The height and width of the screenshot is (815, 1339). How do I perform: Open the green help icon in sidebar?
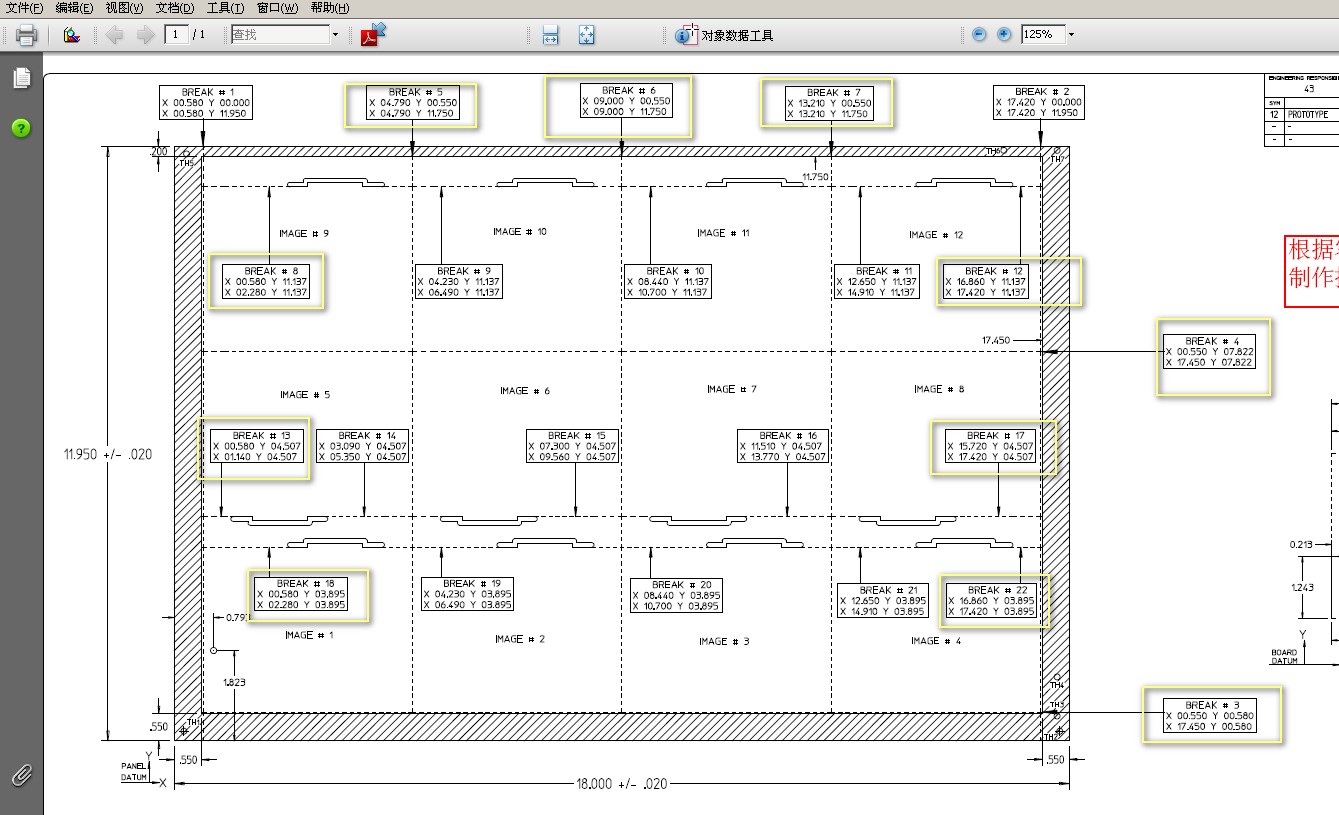tap(21, 128)
